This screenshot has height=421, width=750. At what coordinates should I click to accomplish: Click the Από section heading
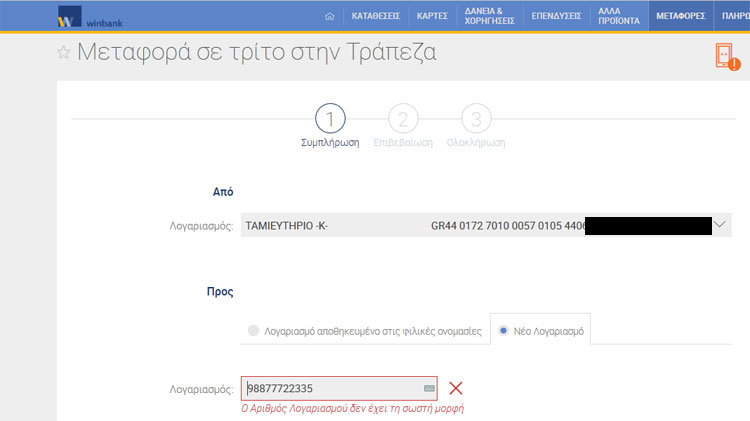coord(223,192)
